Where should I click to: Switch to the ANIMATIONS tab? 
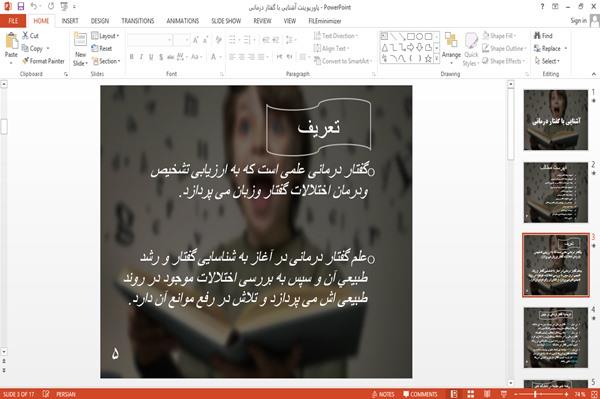183,21
